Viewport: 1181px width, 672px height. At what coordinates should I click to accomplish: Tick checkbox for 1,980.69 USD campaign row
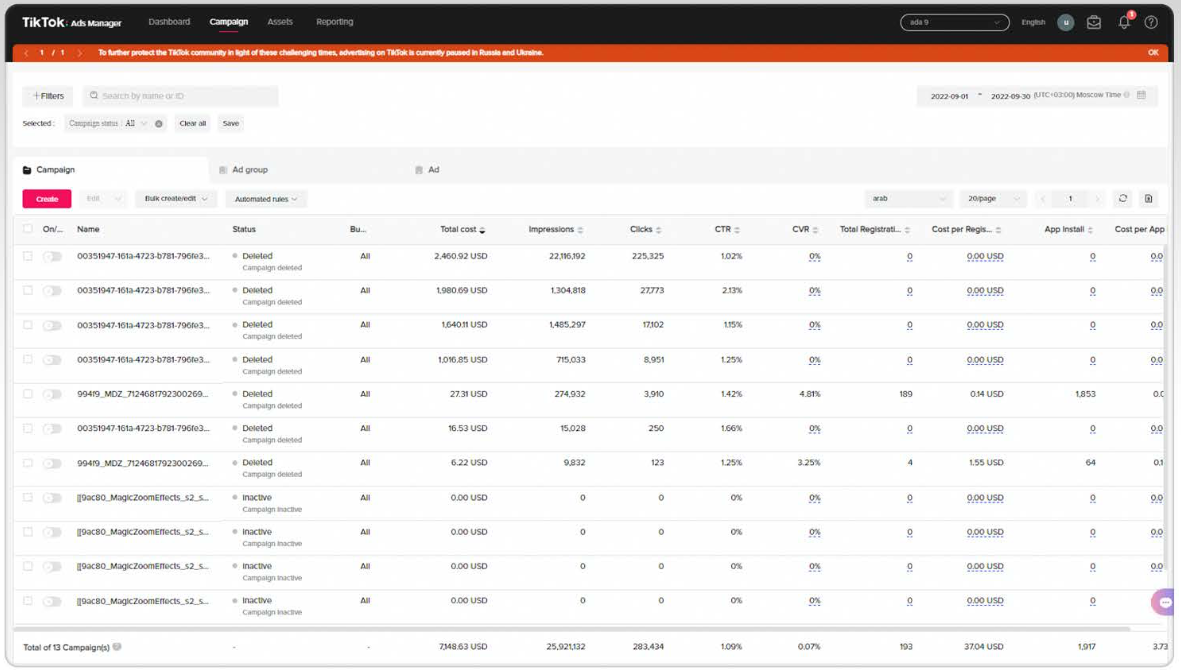tap(28, 290)
